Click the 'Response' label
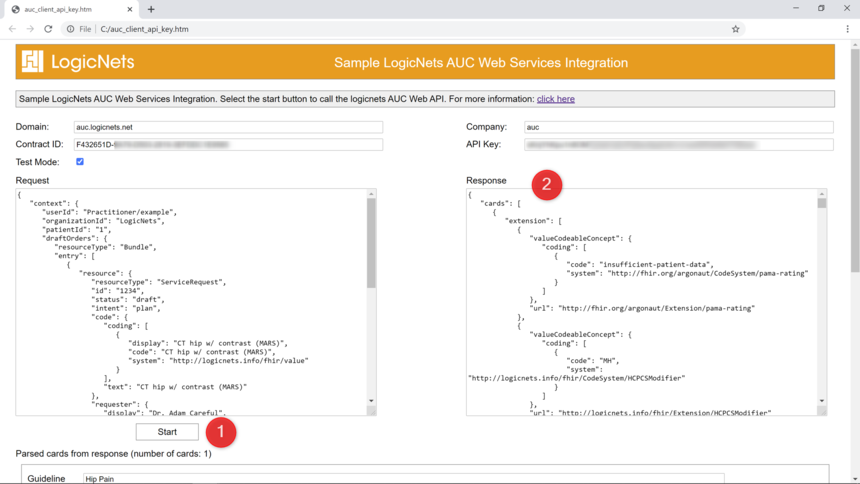This screenshot has width=860, height=484. [486, 181]
